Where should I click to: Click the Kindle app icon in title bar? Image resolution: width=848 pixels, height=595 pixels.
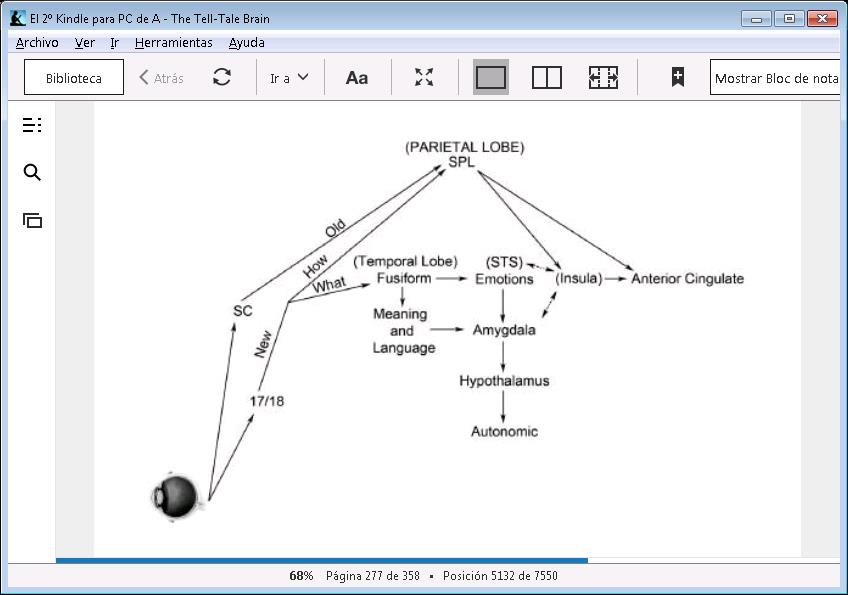[x=18, y=18]
